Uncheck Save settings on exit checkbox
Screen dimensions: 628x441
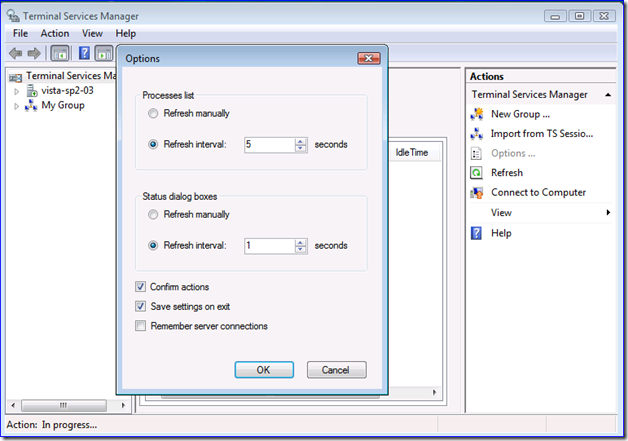click(x=140, y=306)
